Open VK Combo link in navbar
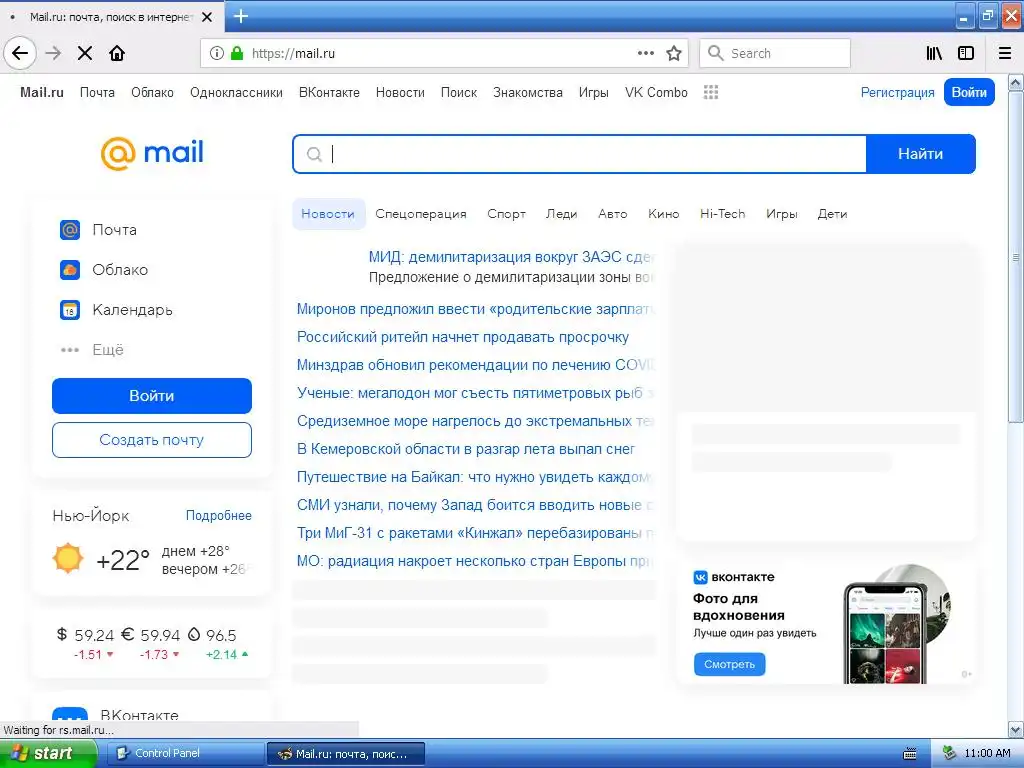The height and width of the screenshot is (768, 1024). [x=656, y=93]
